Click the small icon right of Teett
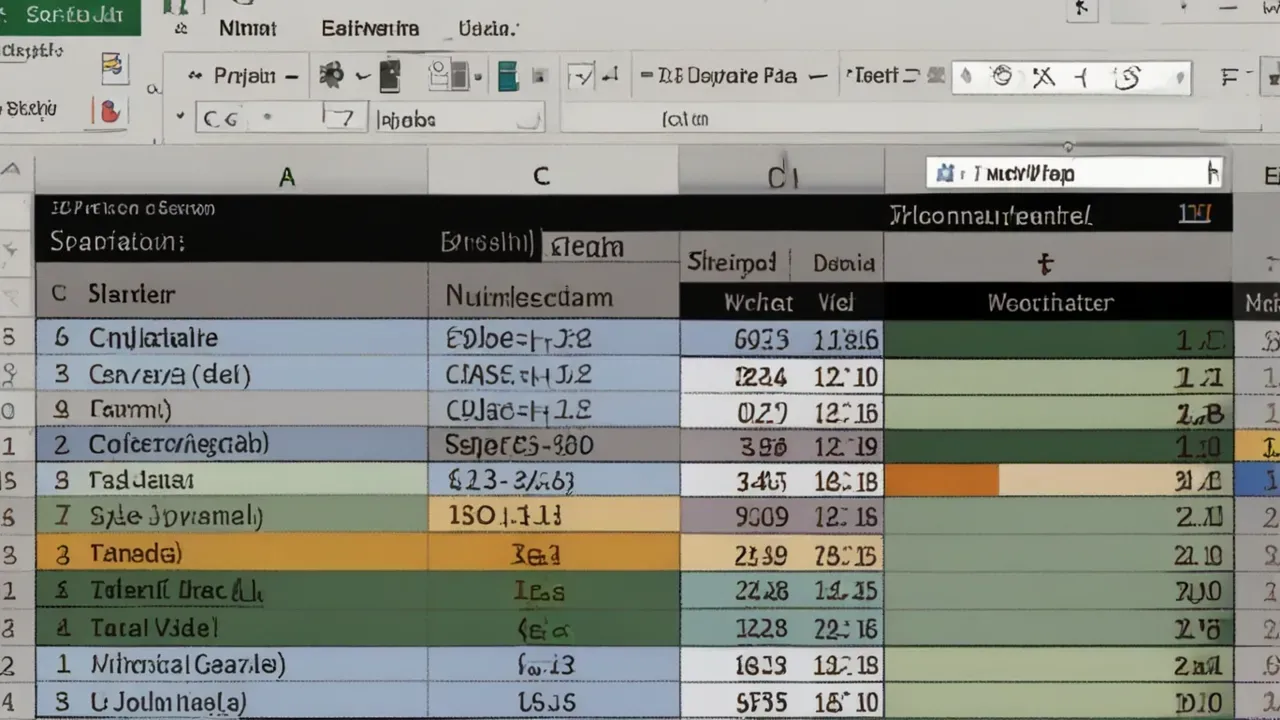The image size is (1280, 720). [x=936, y=75]
